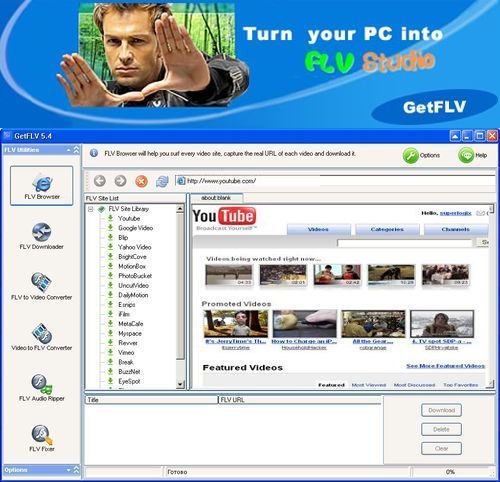Viewport: 500px width, 482px height.
Task: Open the Options wrench button
Action: coord(421,155)
